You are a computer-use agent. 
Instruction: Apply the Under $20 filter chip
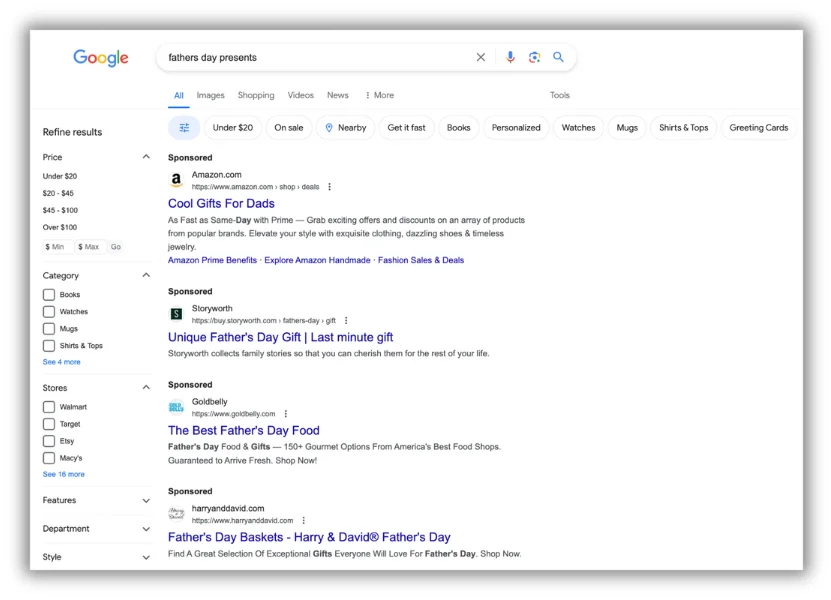pyautogui.click(x=233, y=128)
